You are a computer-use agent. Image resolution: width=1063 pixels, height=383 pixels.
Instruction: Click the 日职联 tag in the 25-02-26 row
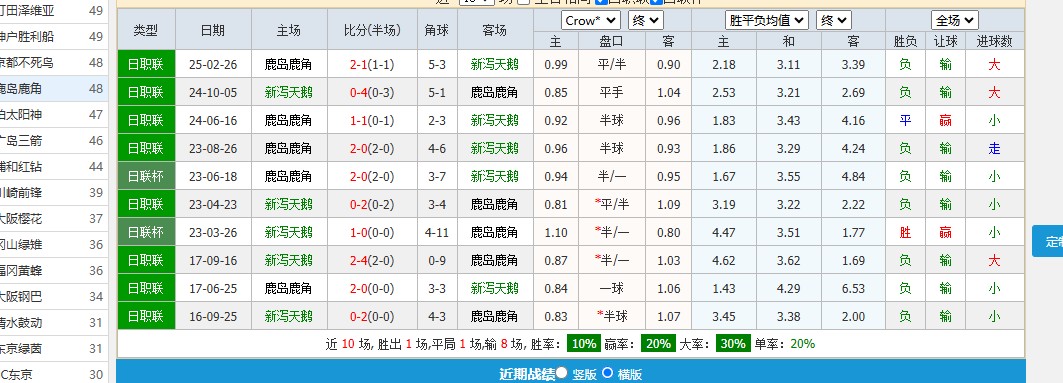tap(146, 64)
